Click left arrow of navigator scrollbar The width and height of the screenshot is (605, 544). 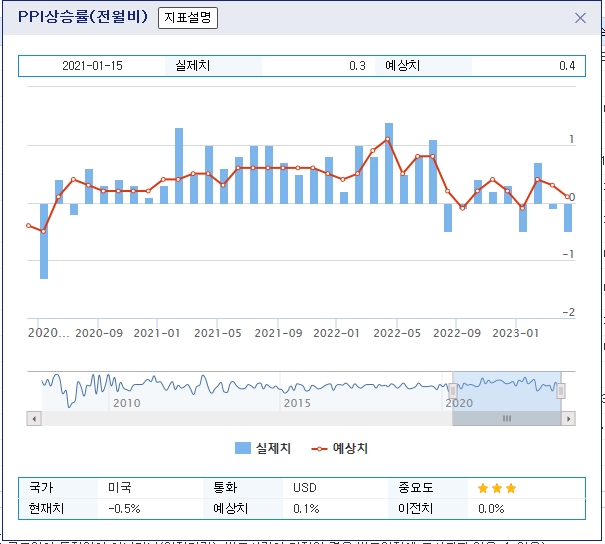pos(34,419)
